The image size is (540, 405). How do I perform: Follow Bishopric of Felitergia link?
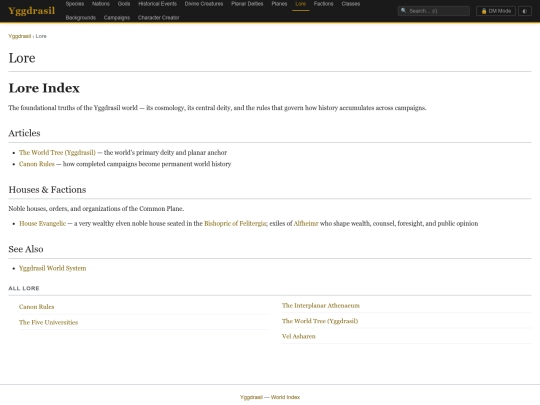[x=235, y=224]
